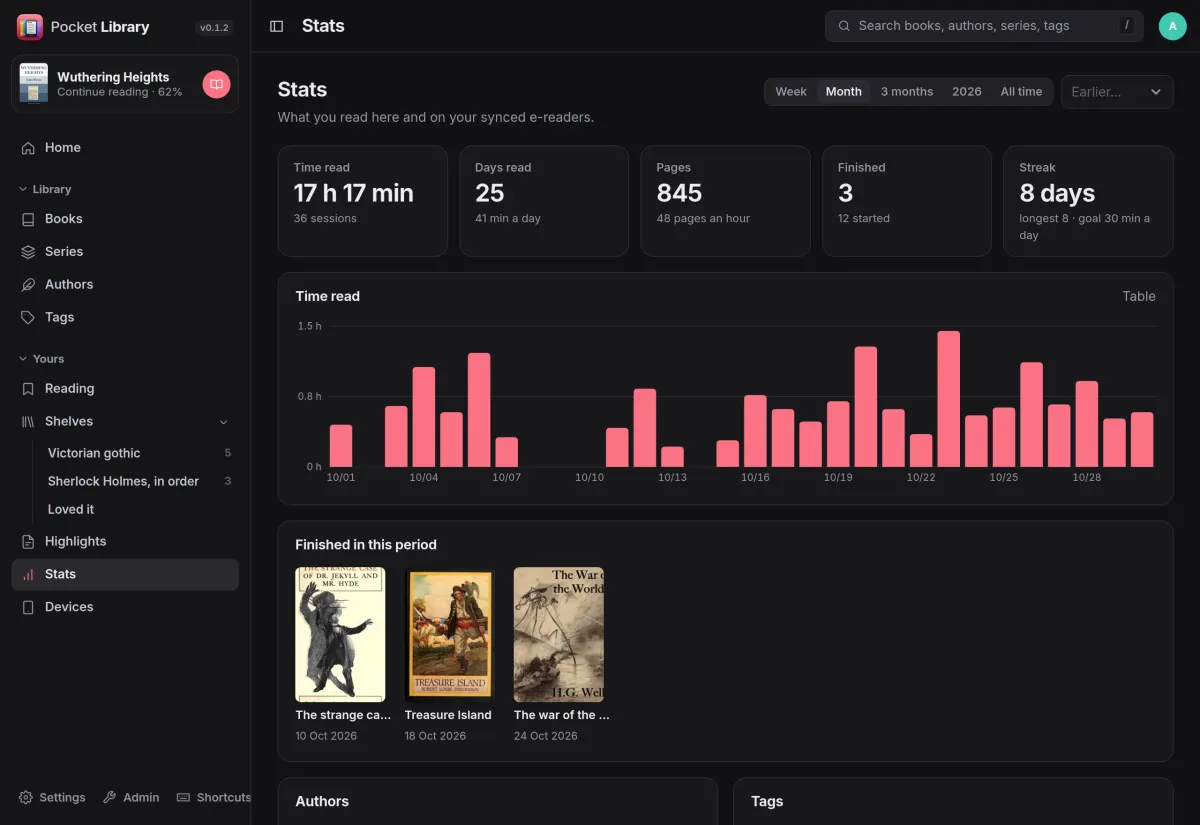This screenshot has height=825, width=1200.
Task: Open Series in the sidebar
Action: (125, 251)
